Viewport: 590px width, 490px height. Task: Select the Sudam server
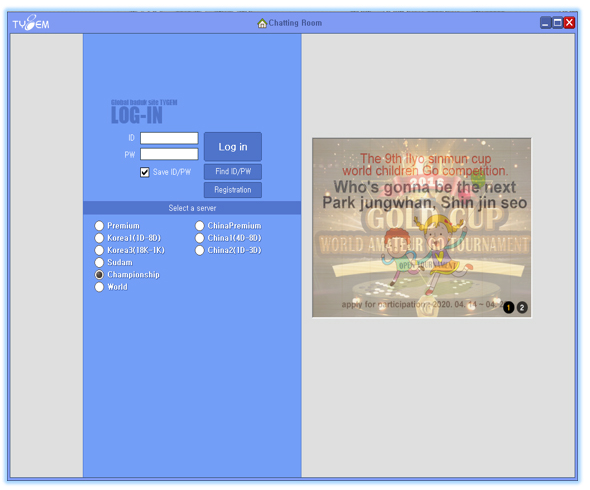tap(99, 262)
